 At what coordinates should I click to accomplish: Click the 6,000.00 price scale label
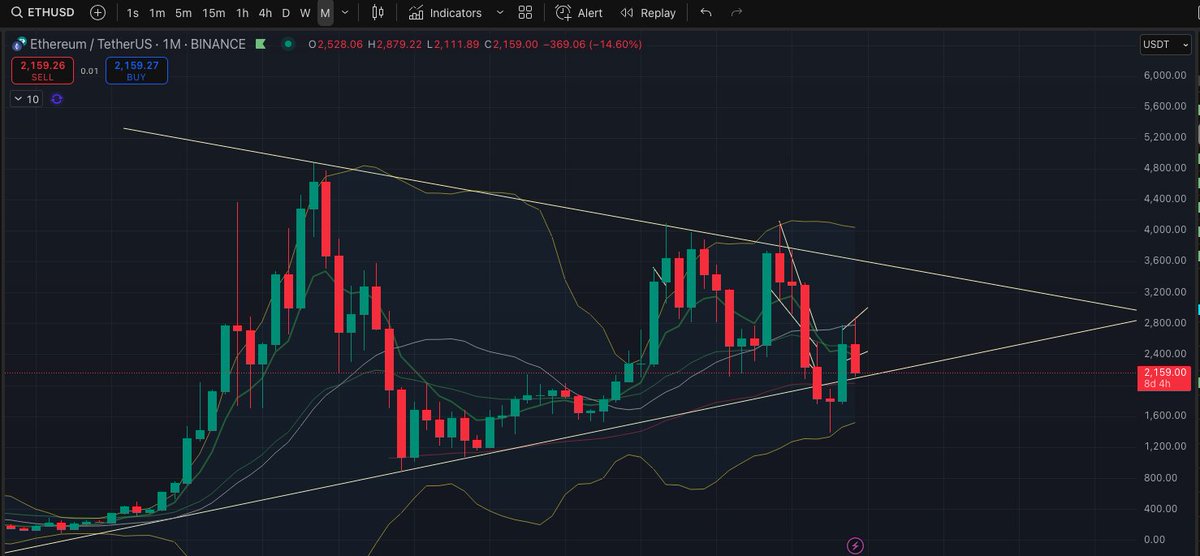coord(1164,75)
